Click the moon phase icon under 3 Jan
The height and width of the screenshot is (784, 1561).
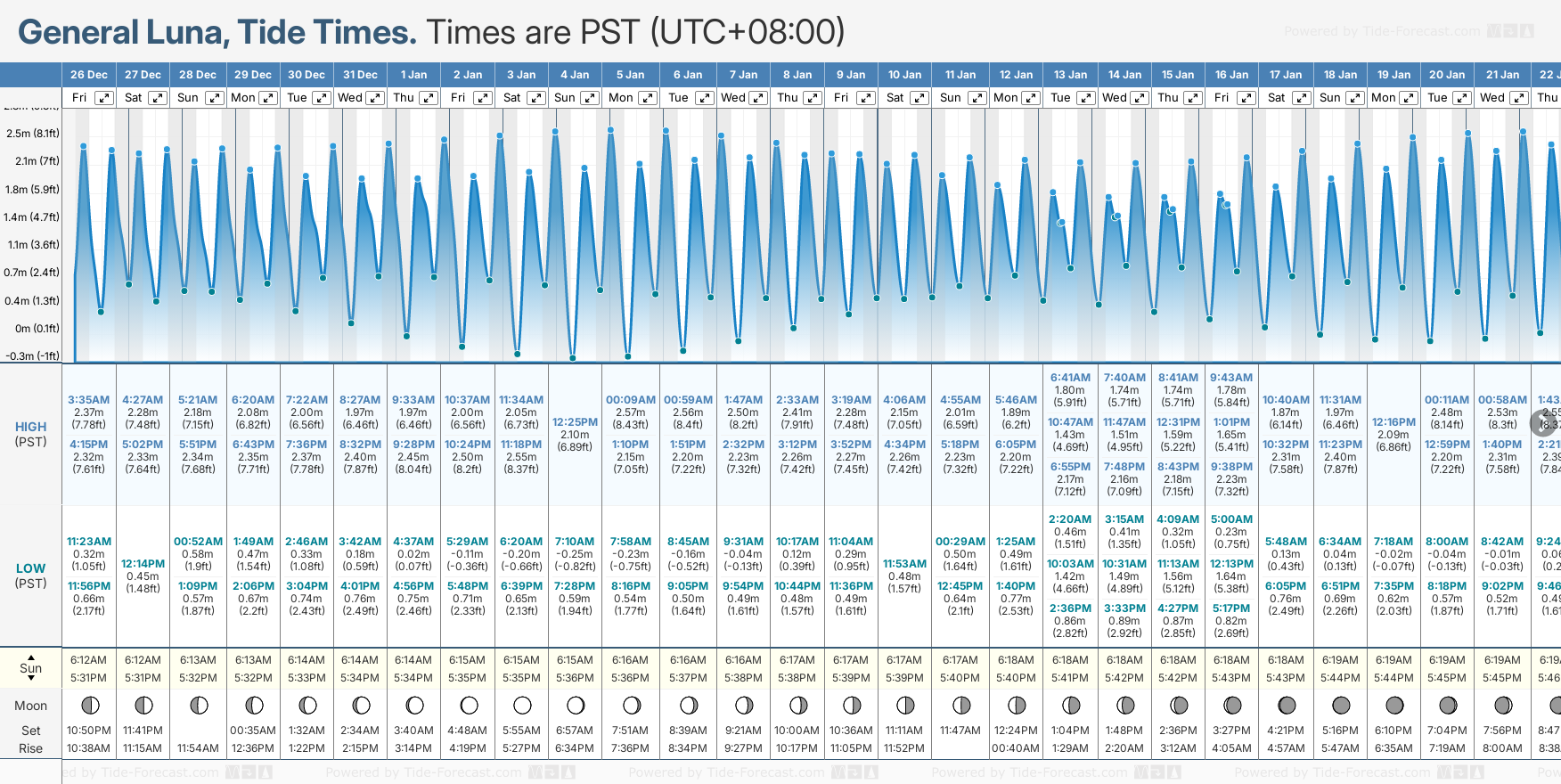click(522, 706)
